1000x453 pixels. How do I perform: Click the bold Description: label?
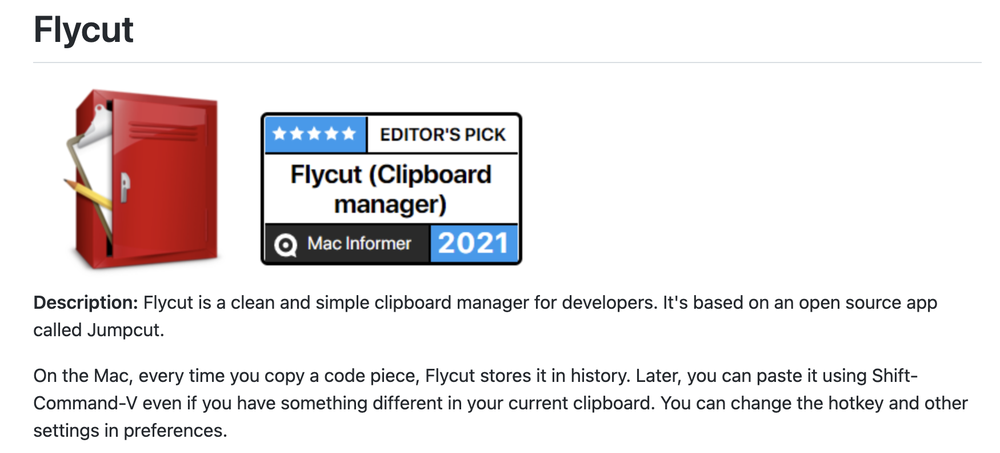(85, 302)
